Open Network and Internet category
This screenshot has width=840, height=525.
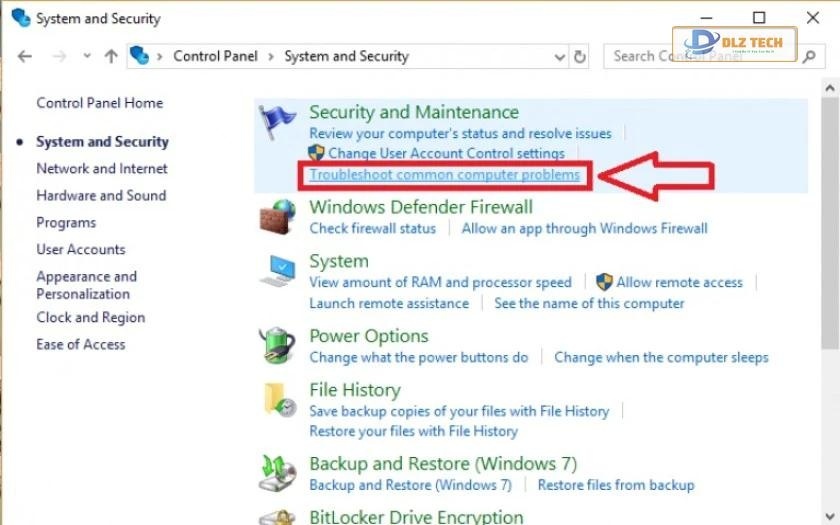coord(102,169)
